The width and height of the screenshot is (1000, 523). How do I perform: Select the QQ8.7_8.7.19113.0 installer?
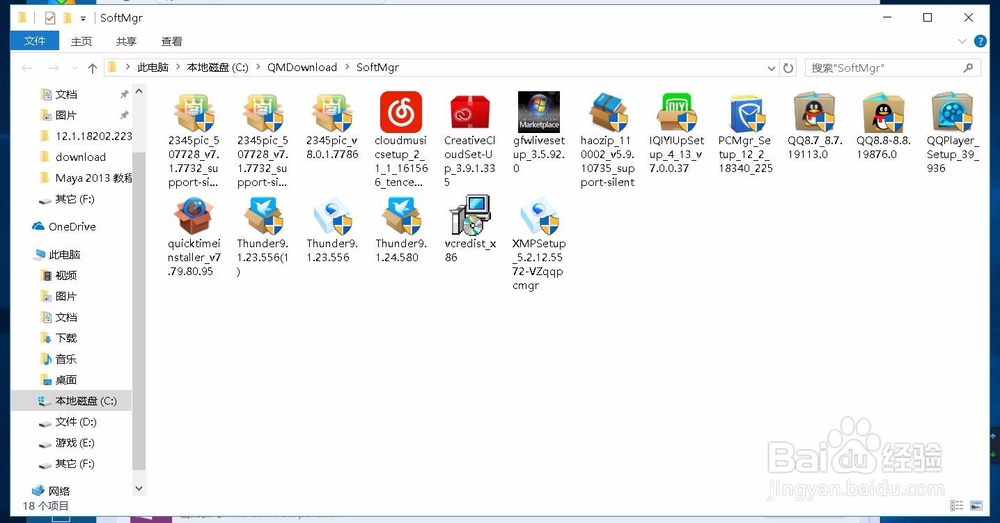coord(814,126)
